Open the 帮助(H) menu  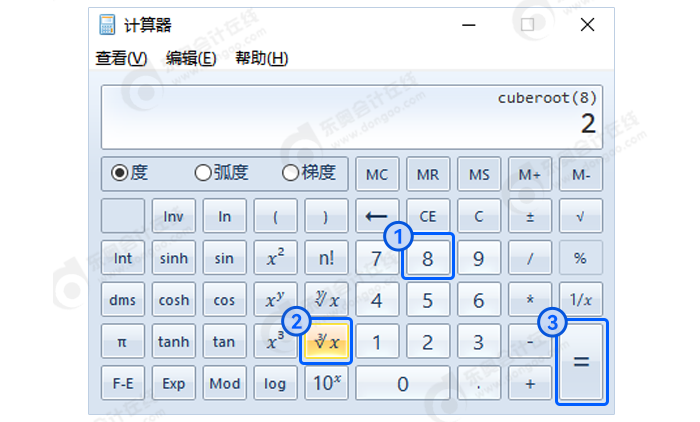pyautogui.click(x=261, y=59)
